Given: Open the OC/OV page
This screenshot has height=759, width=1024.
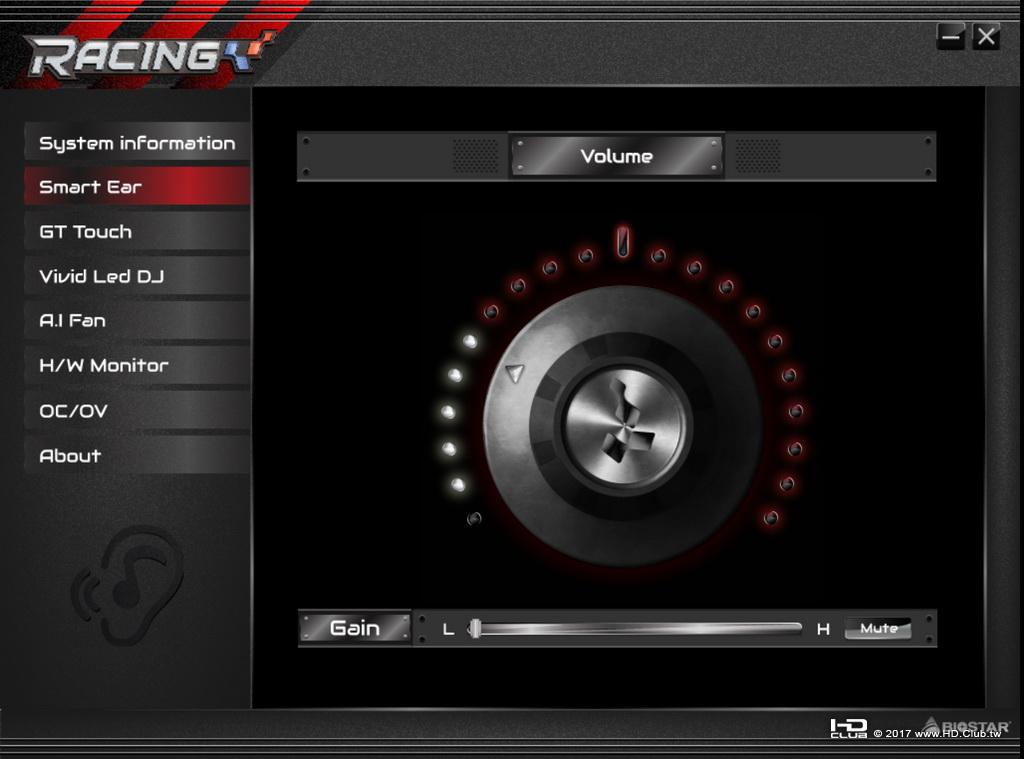Looking at the screenshot, I should pos(137,411).
